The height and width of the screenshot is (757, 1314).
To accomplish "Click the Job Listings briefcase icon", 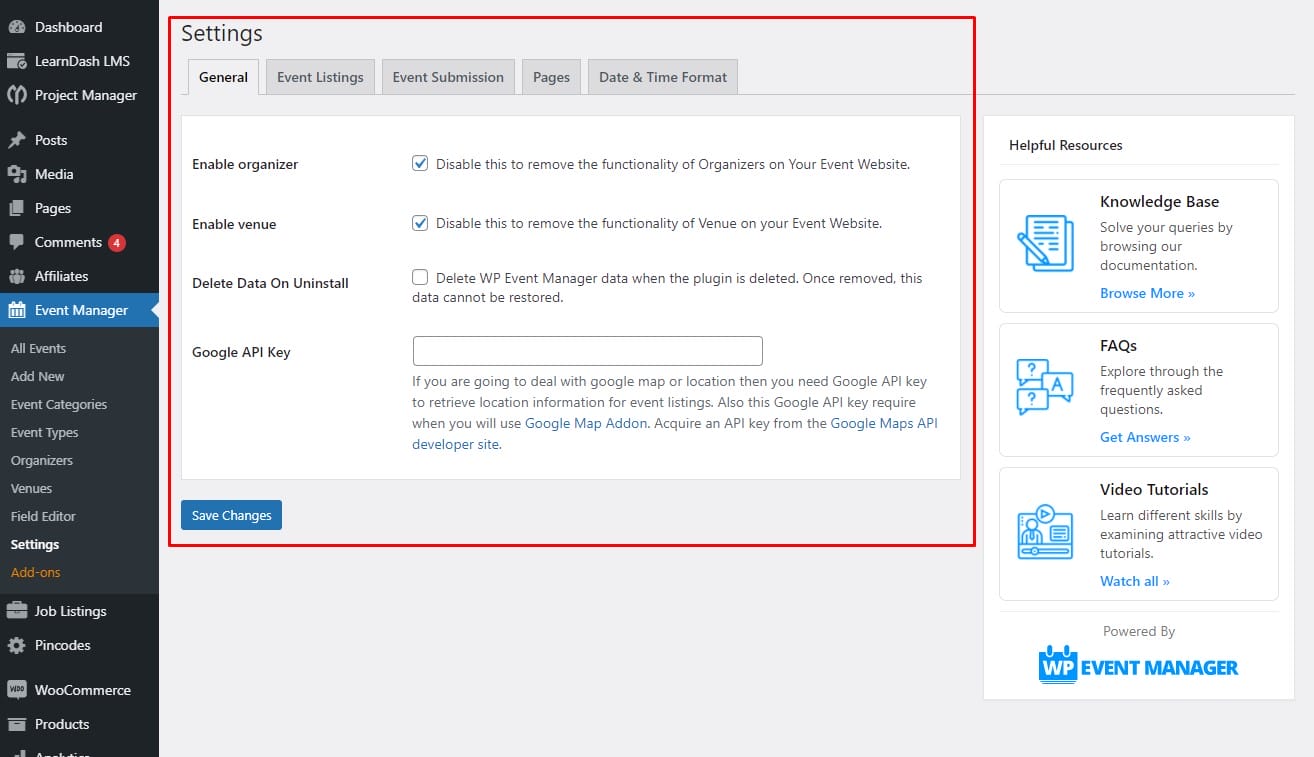I will click(x=17, y=611).
